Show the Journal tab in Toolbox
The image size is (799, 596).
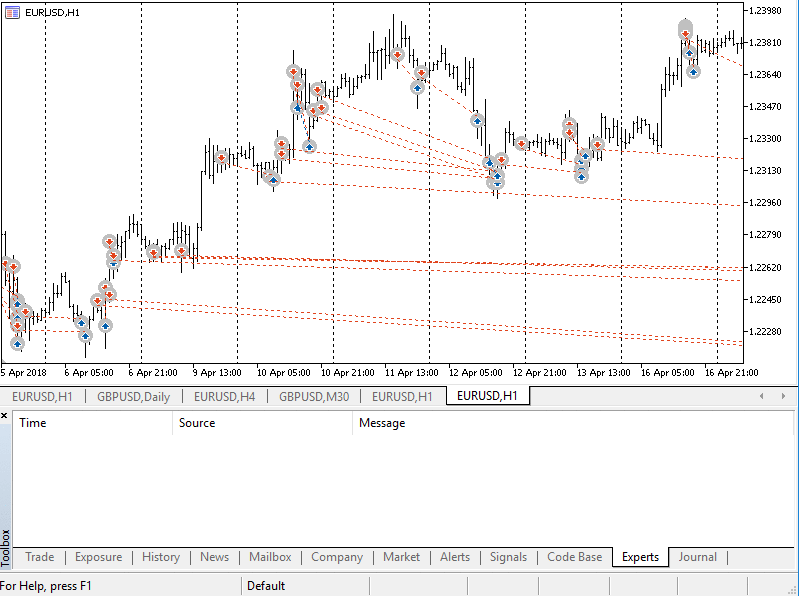[x=697, y=557]
